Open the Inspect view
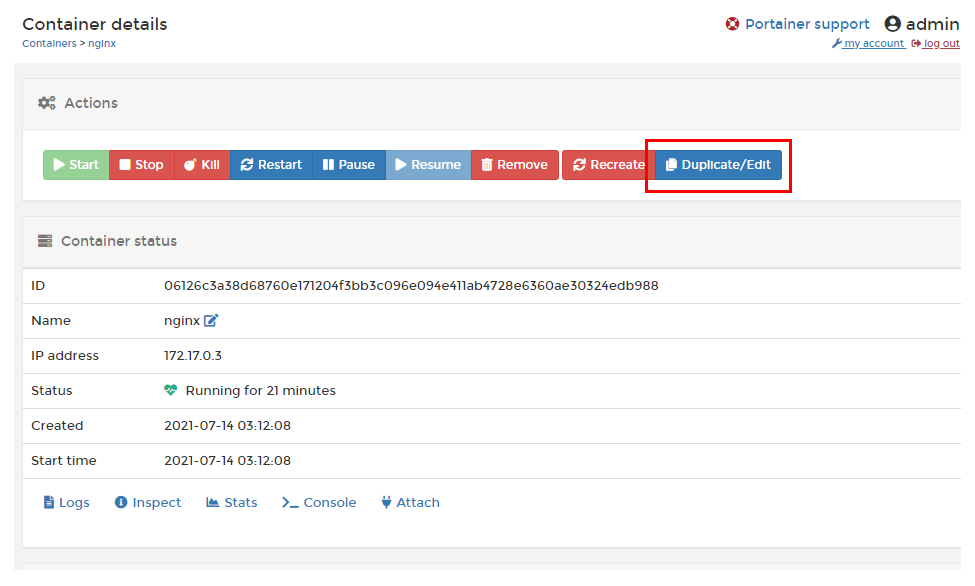This screenshot has width=975, height=586. tap(148, 503)
